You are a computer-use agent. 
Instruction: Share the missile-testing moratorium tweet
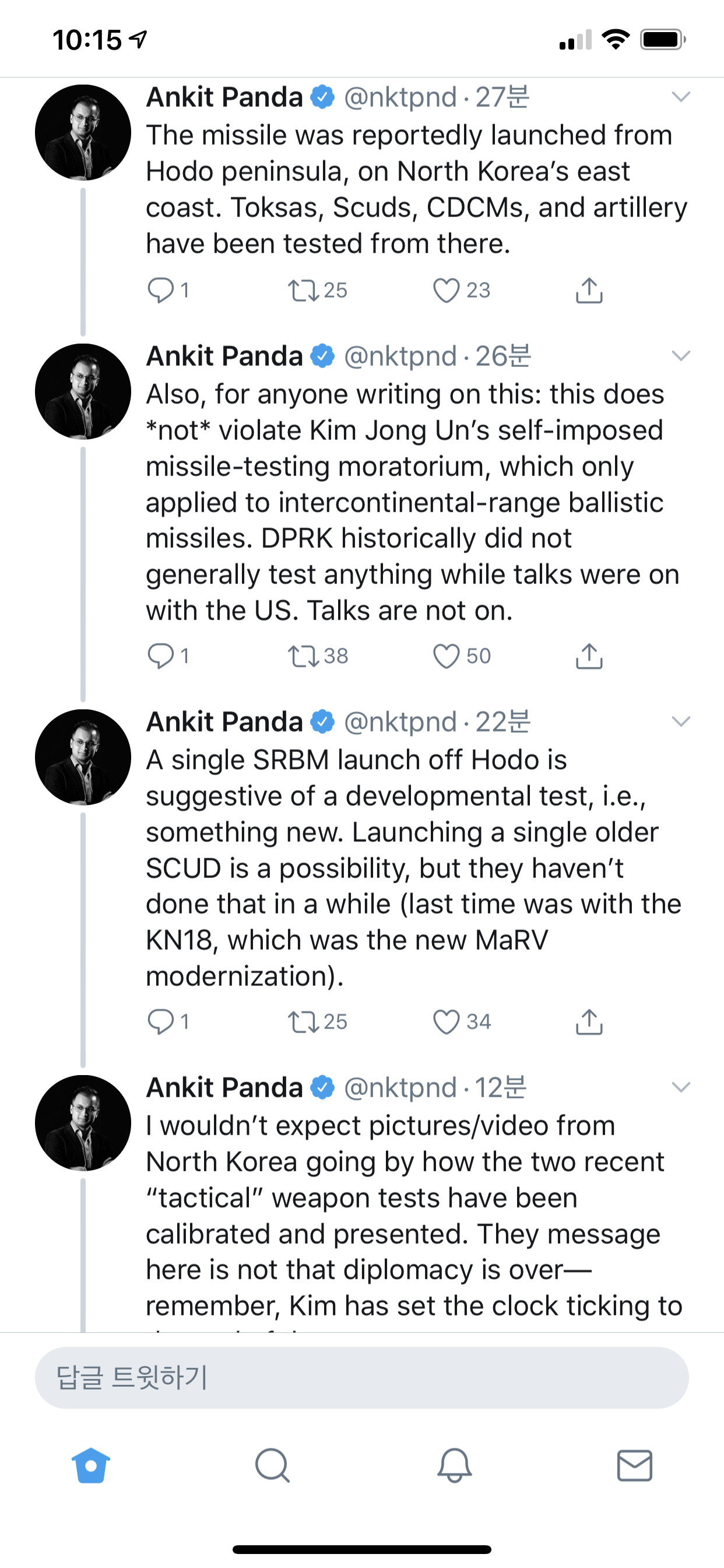(588, 656)
